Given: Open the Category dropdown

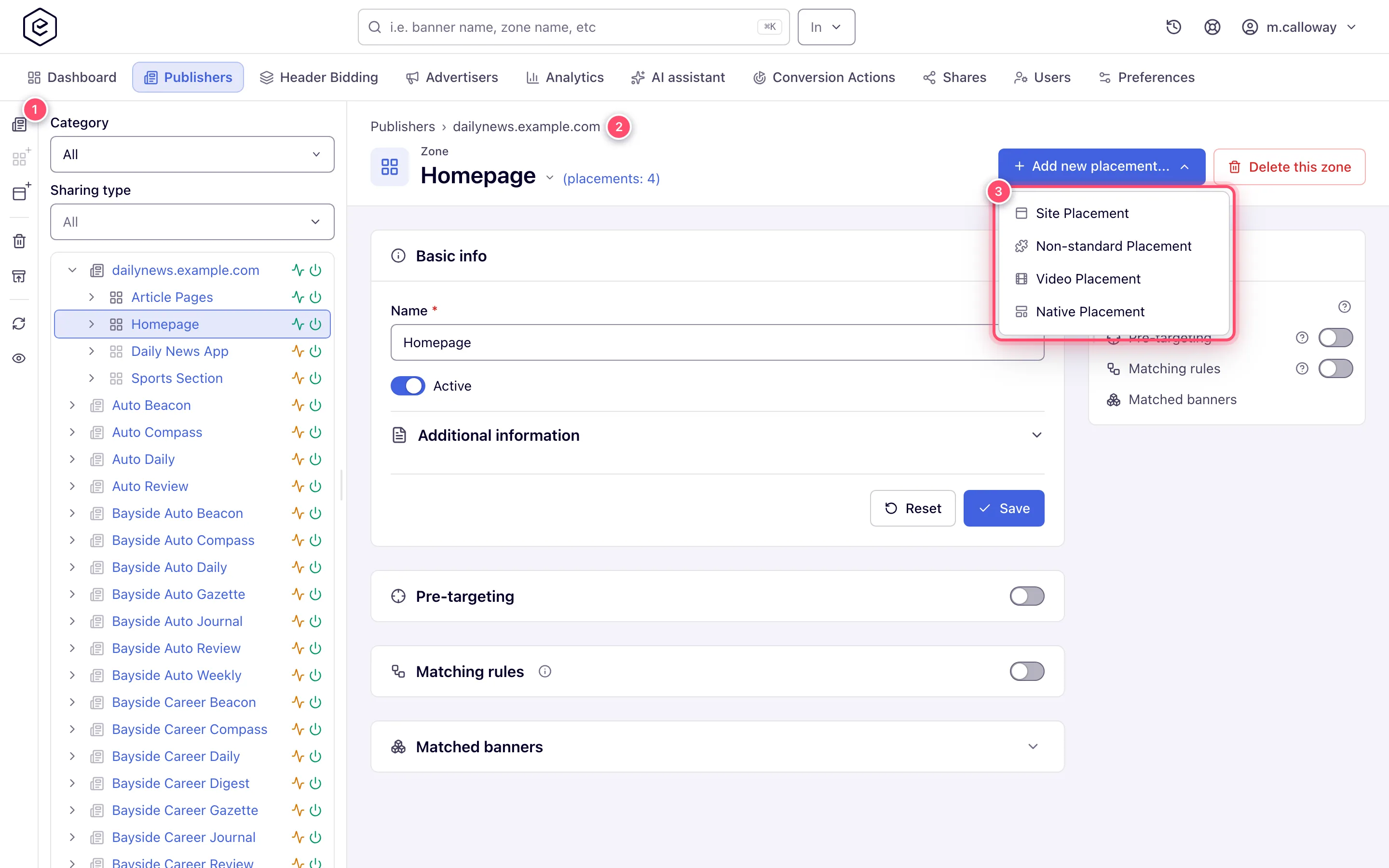Looking at the screenshot, I should coord(192,154).
